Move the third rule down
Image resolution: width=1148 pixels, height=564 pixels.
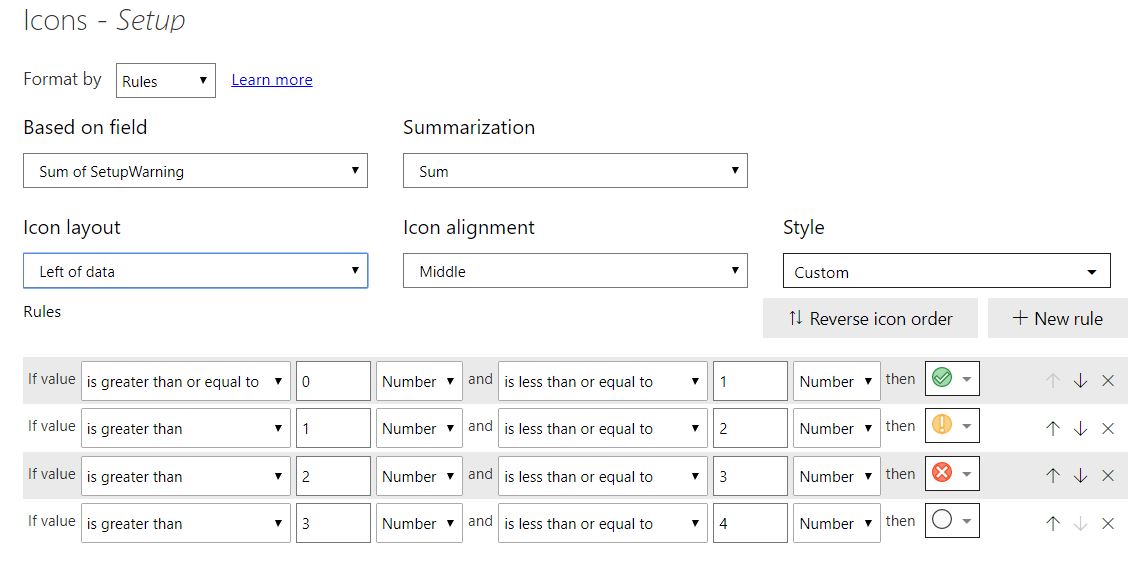(1080, 476)
